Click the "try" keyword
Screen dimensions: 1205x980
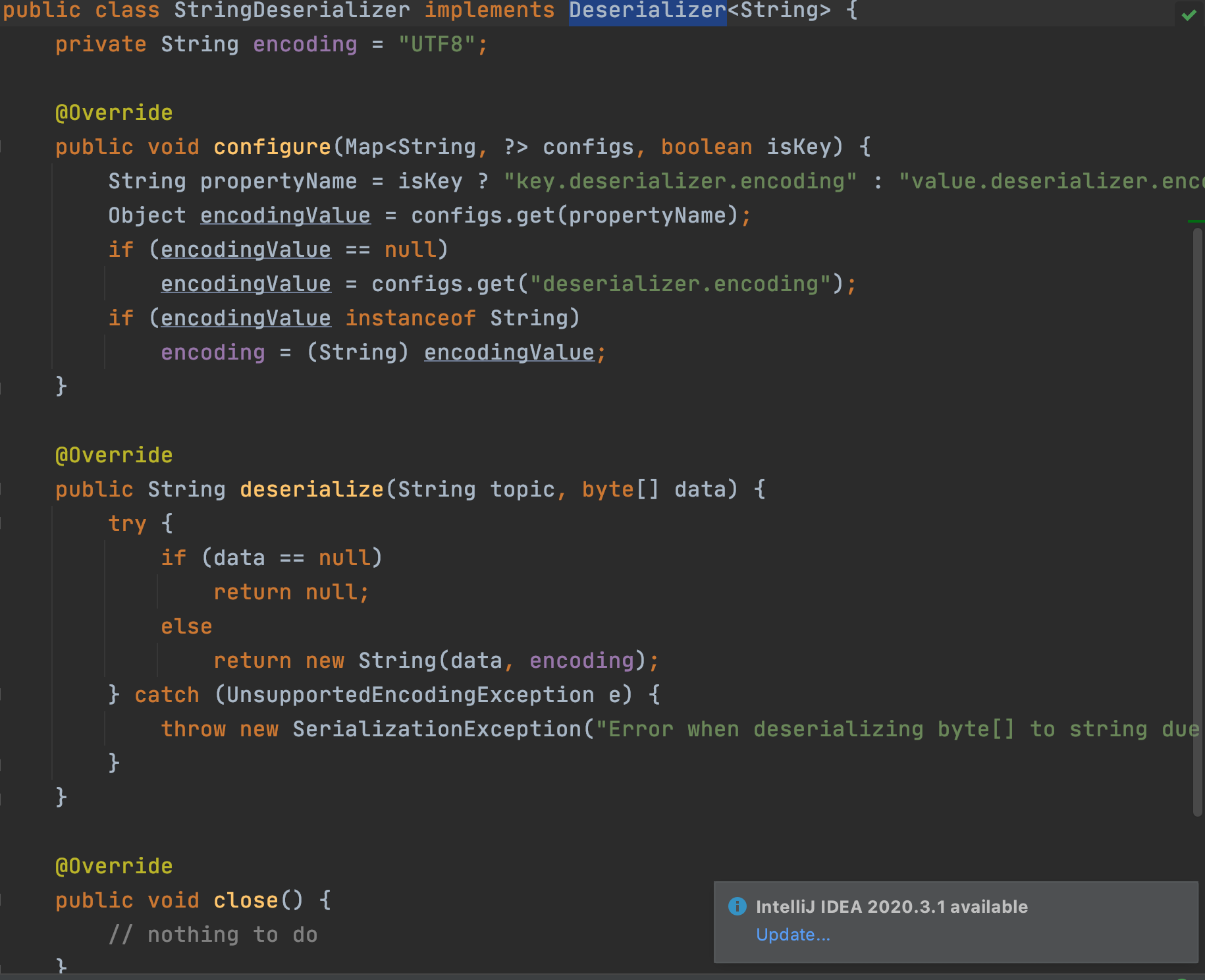pyautogui.click(x=127, y=524)
